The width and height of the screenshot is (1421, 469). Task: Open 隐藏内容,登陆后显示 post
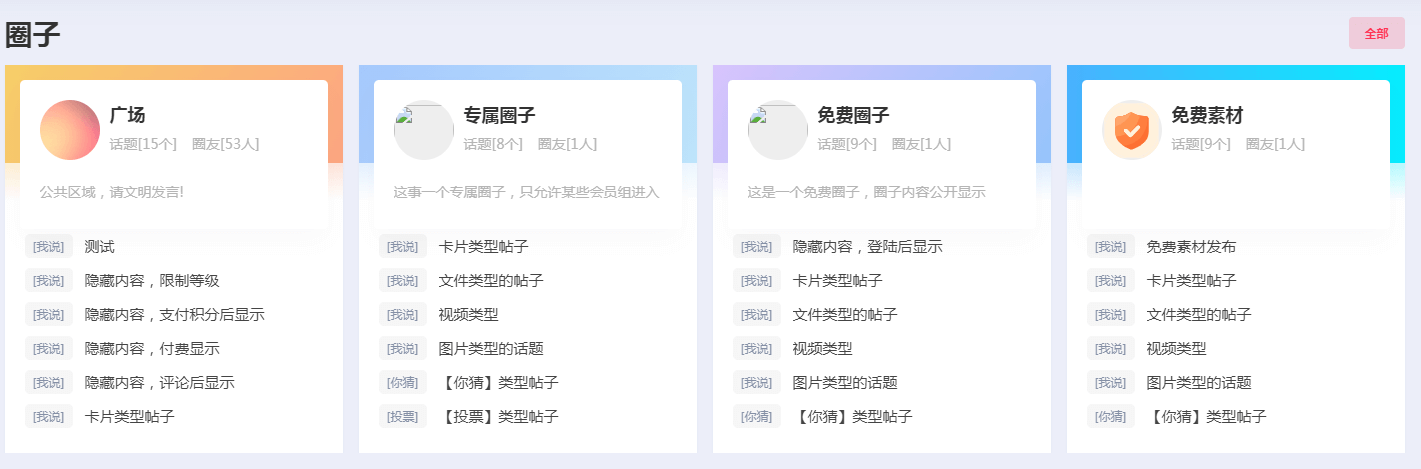coord(868,247)
